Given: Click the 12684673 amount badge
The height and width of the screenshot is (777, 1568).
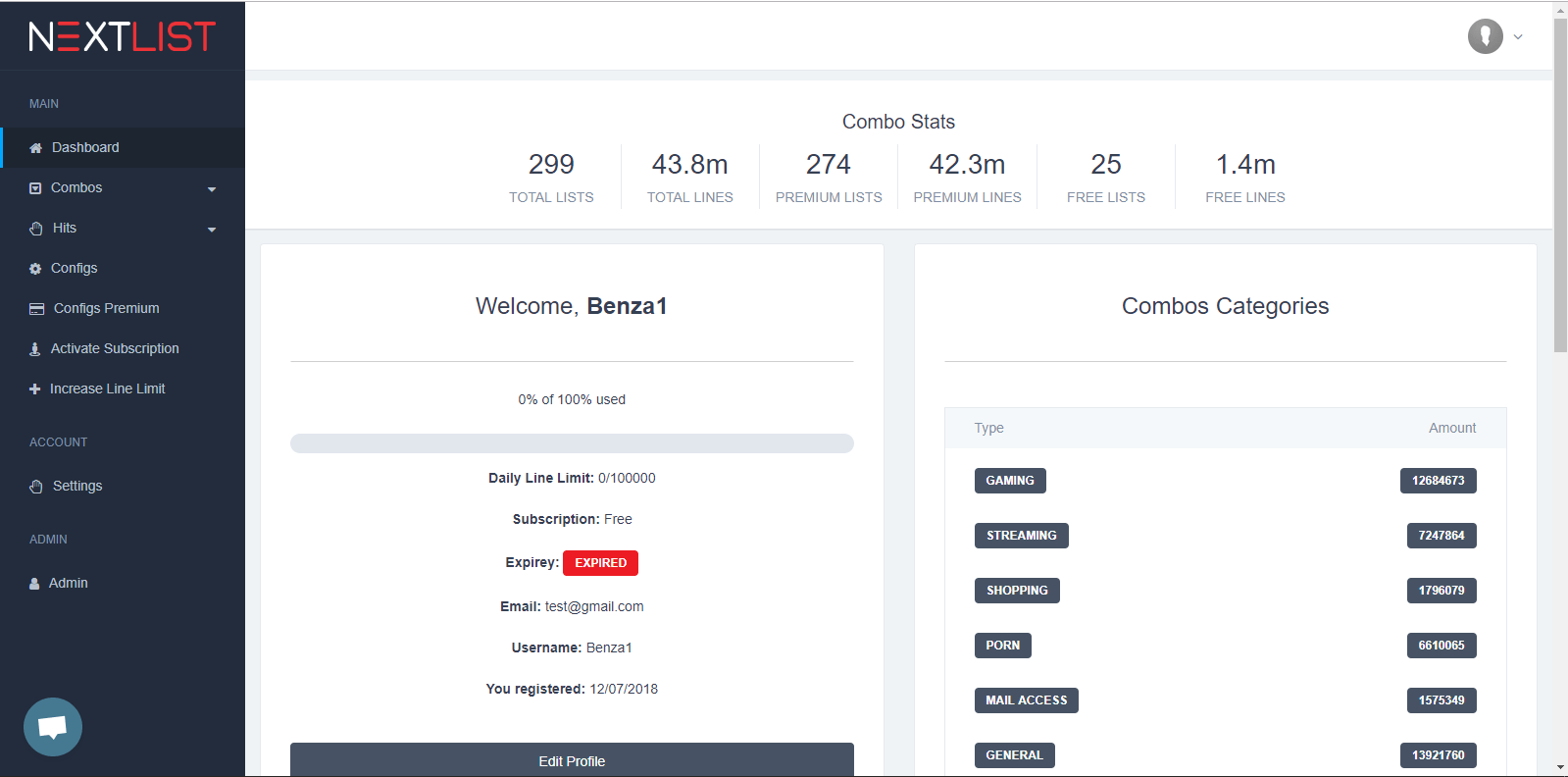Looking at the screenshot, I should [1439, 481].
